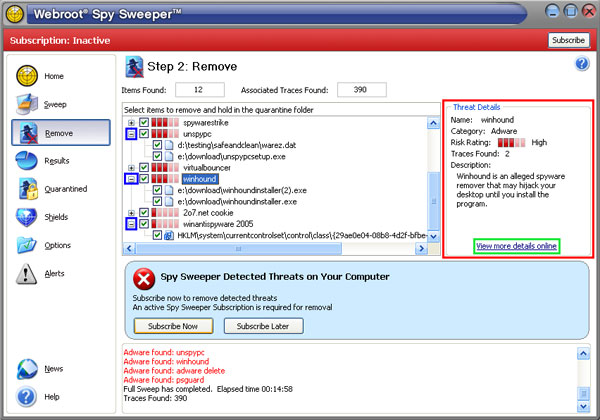Click High risk rating bar in Threat Details
Image resolution: width=600 pixels, height=420 pixels.
click(511, 143)
